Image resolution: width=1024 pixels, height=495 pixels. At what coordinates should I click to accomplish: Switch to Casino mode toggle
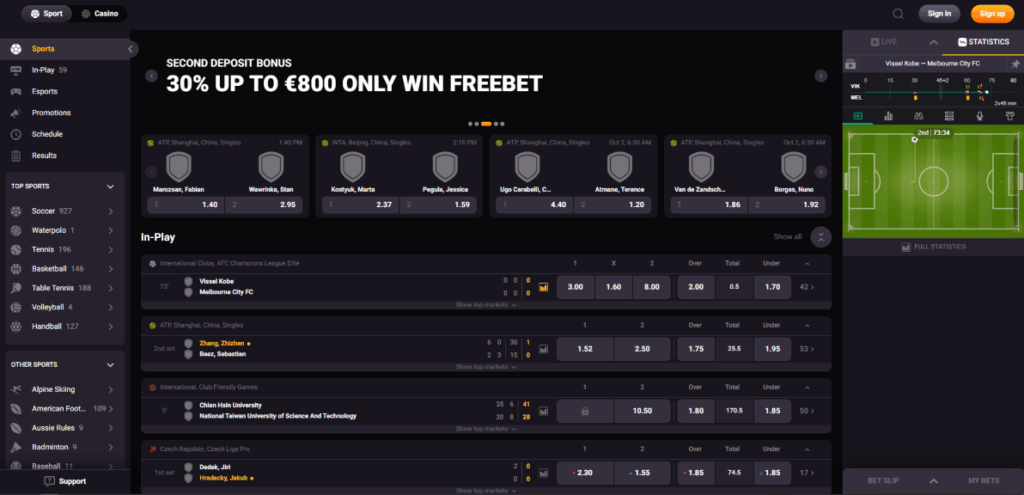(99, 14)
